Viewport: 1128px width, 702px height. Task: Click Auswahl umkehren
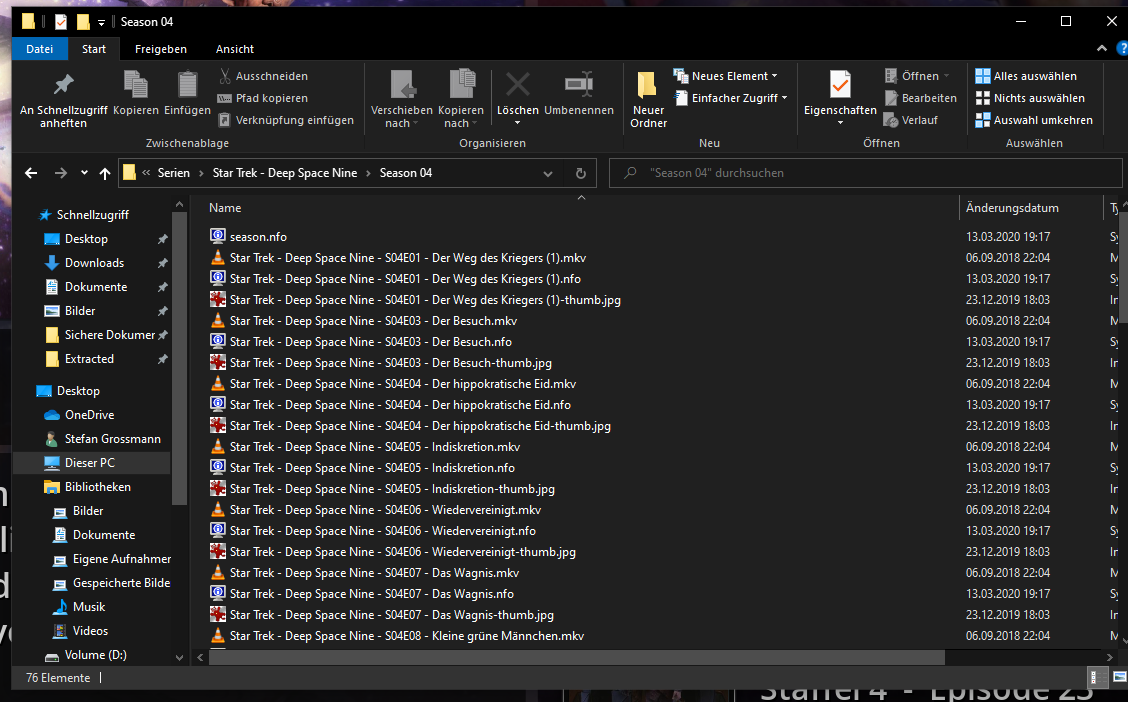(1034, 120)
